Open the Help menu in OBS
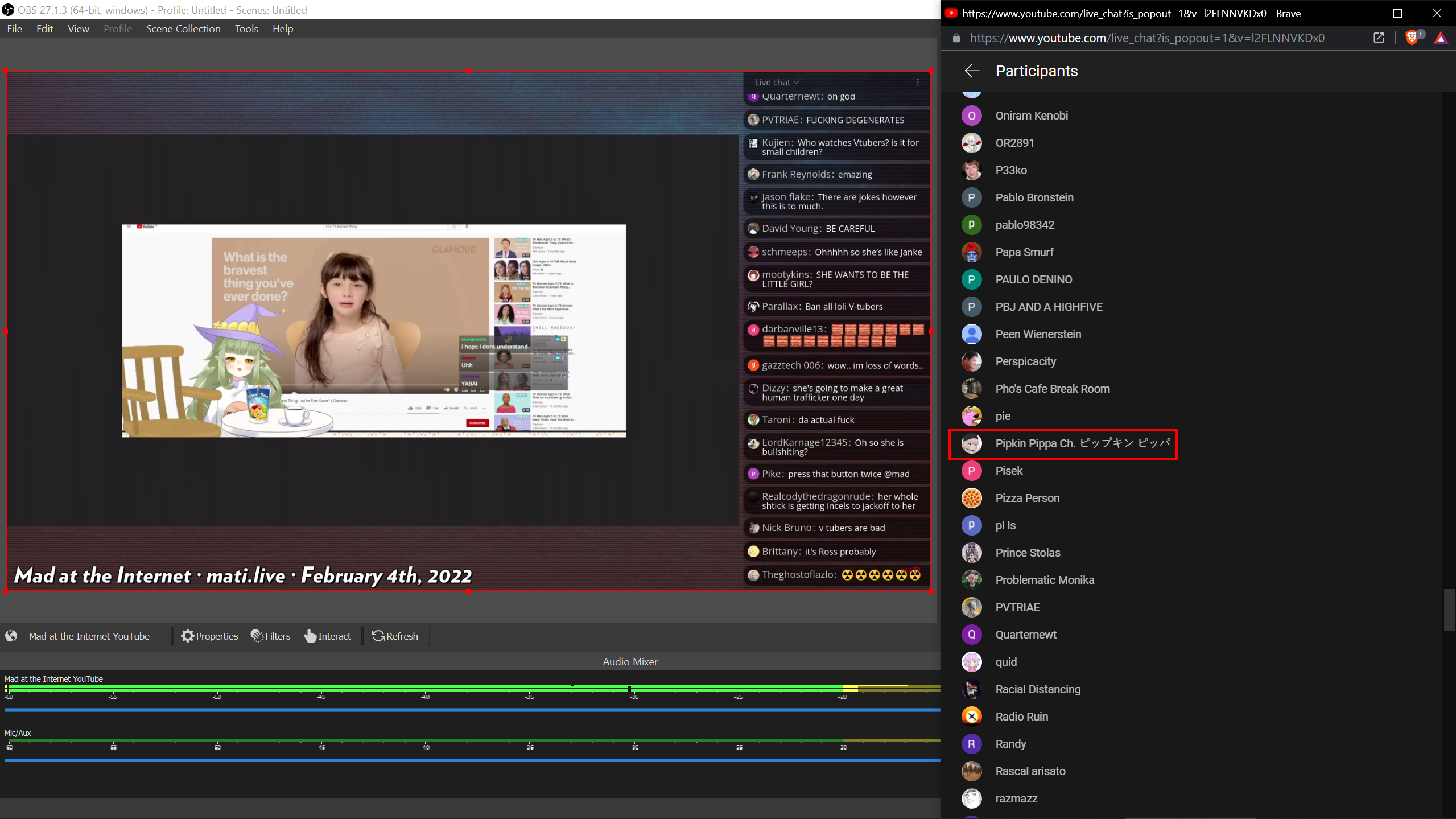Screen dimensions: 1456x819 pos(283,29)
